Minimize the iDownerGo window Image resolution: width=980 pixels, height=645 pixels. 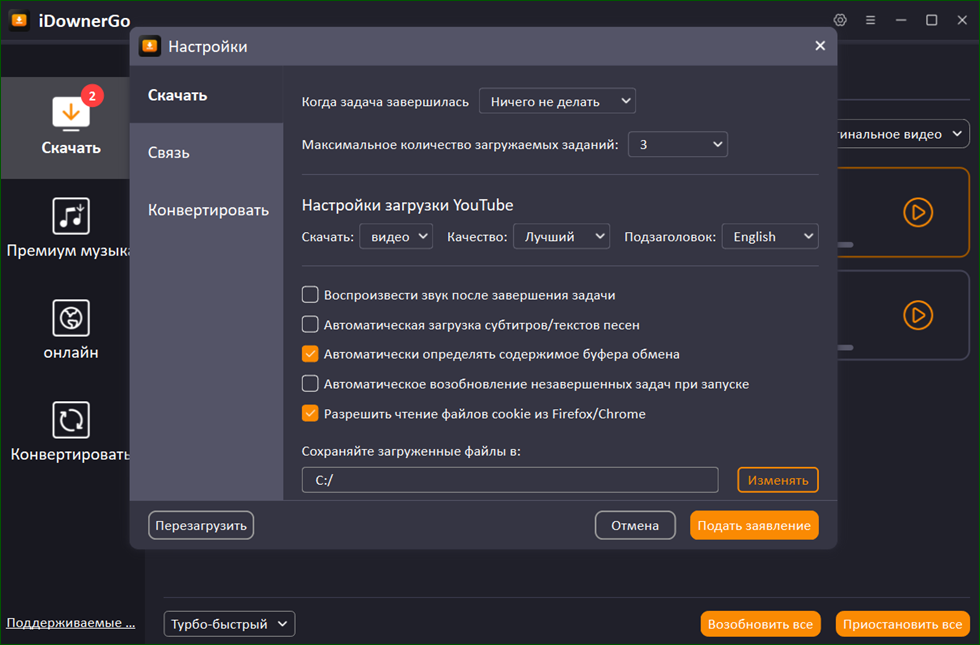901,20
